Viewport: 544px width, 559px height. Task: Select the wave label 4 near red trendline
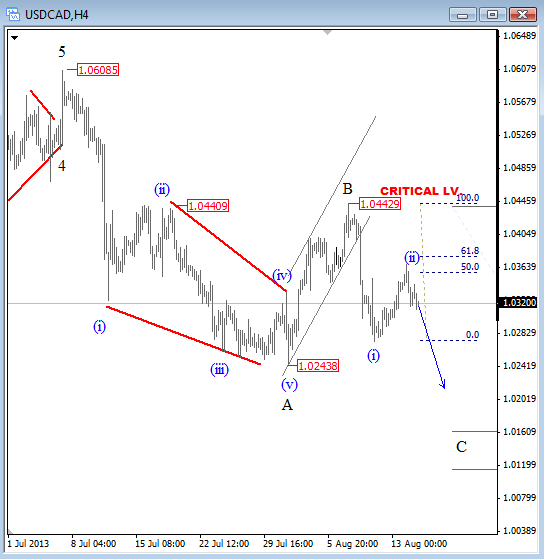[x=62, y=166]
